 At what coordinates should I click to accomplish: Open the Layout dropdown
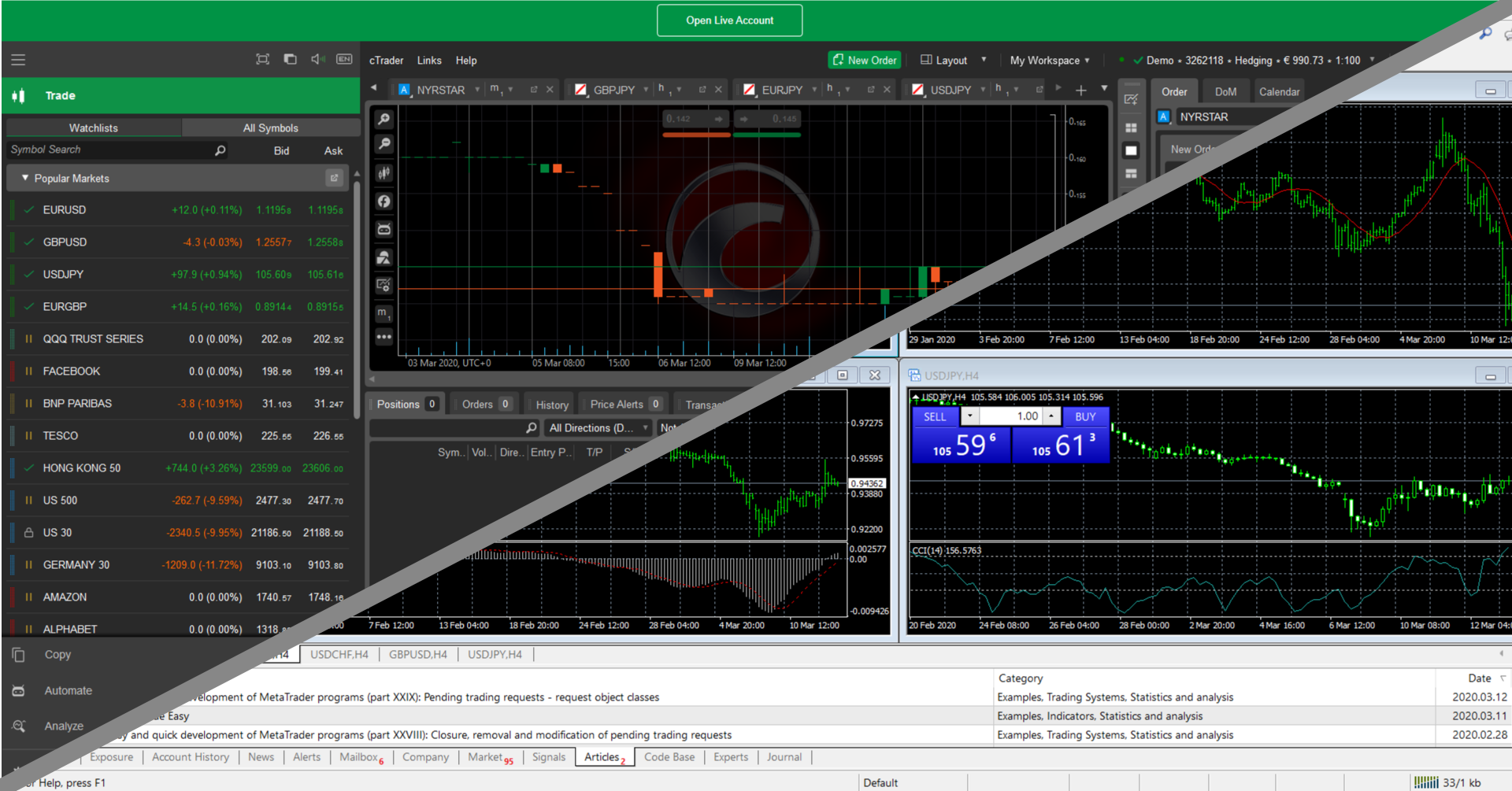click(953, 61)
